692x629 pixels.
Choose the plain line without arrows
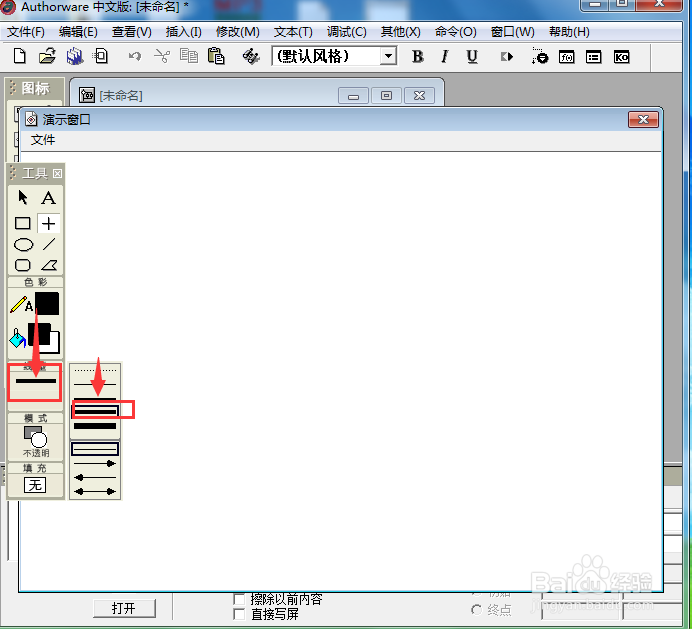[x=95, y=449]
